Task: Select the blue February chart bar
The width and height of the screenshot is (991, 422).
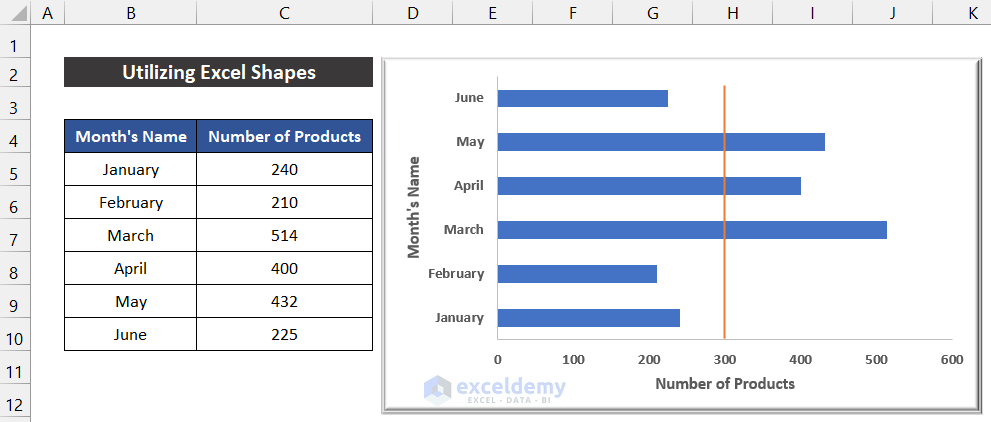Action: (x=577, y=274)
